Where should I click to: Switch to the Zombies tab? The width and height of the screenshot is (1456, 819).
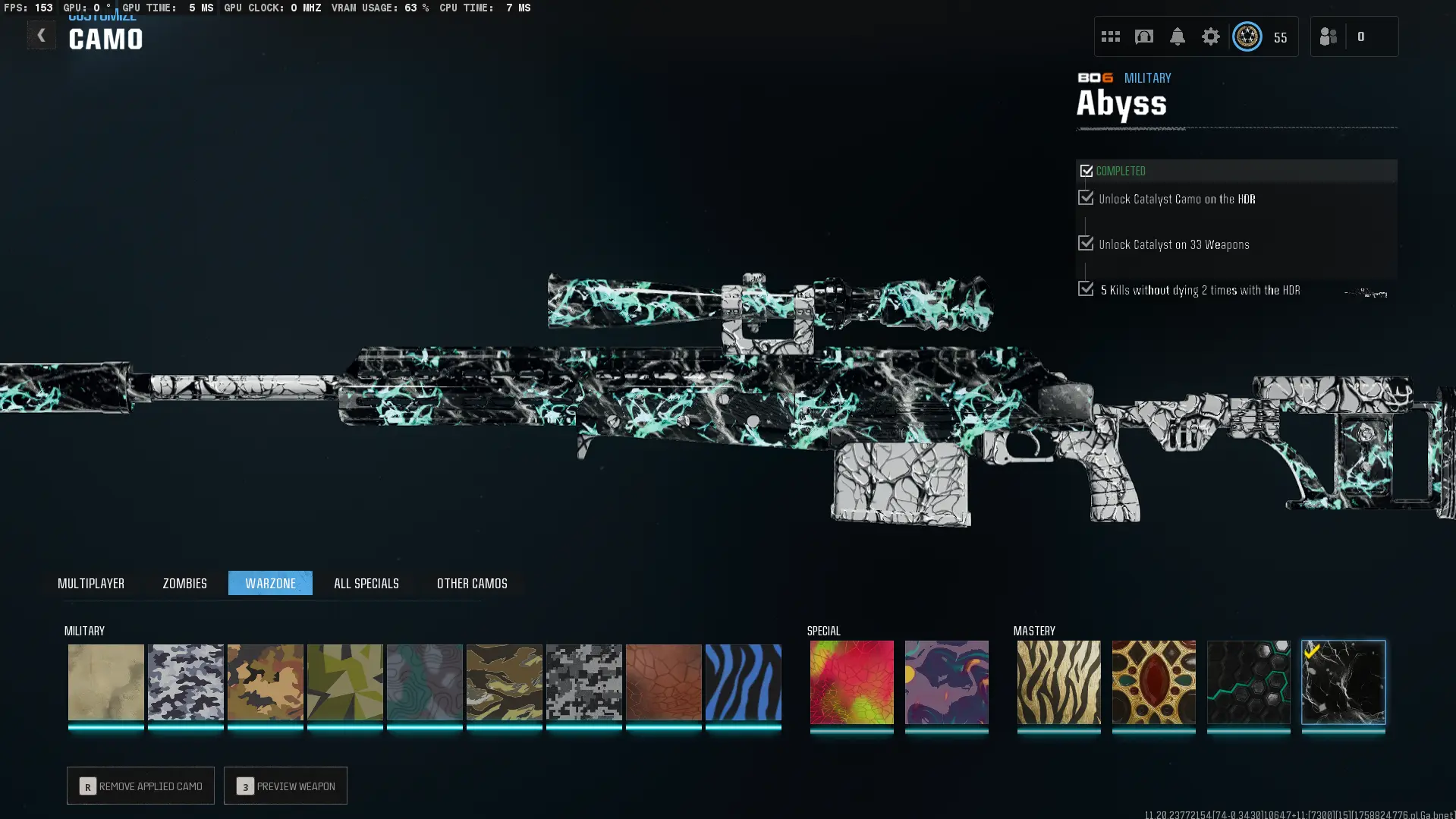[x=184, y=583]
